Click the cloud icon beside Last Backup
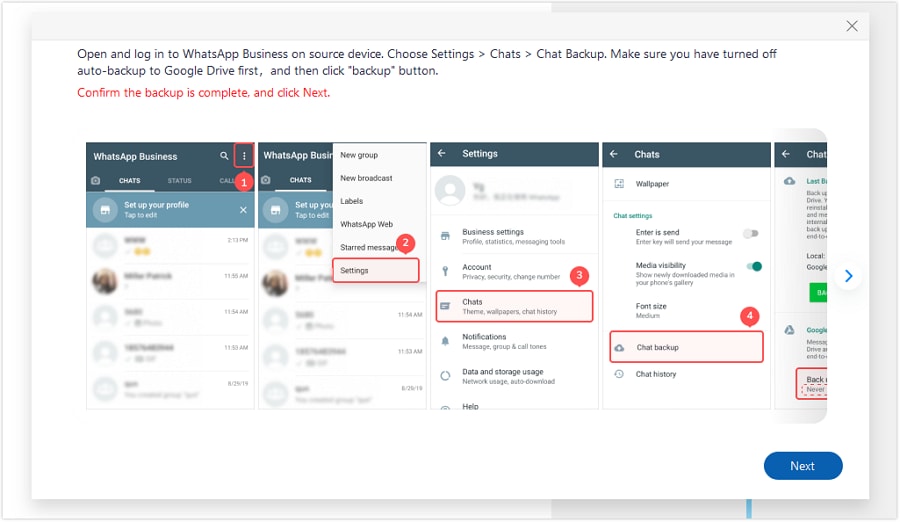900x522 pixels. coord(790,181)
